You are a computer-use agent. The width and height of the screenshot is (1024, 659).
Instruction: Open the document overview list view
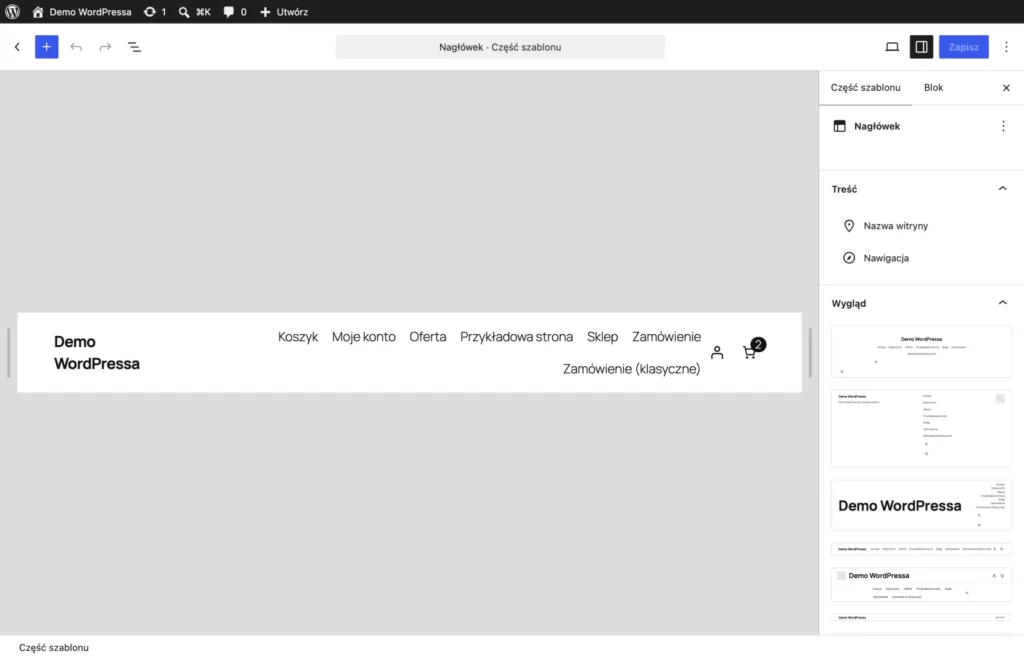click(134, 47)
